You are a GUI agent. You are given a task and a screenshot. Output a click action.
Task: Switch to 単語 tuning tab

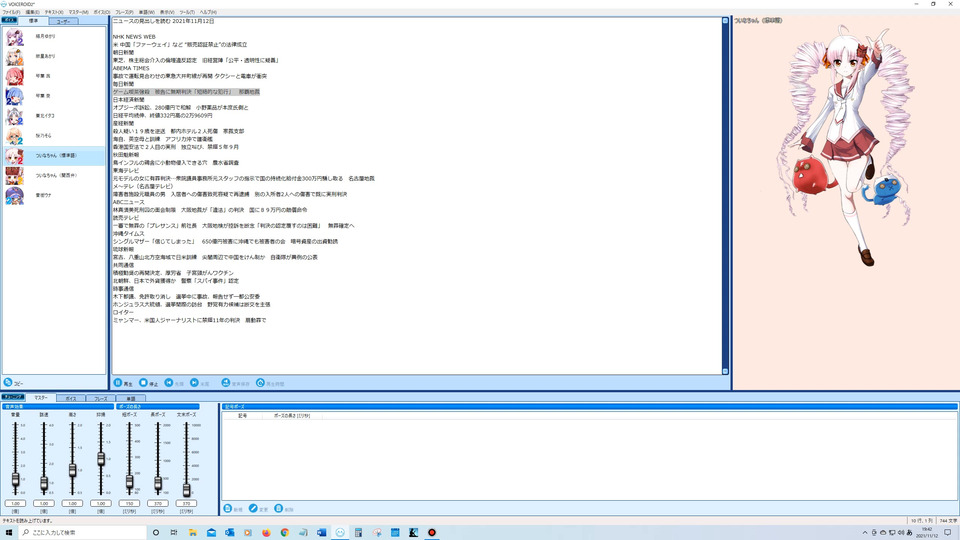130,399
